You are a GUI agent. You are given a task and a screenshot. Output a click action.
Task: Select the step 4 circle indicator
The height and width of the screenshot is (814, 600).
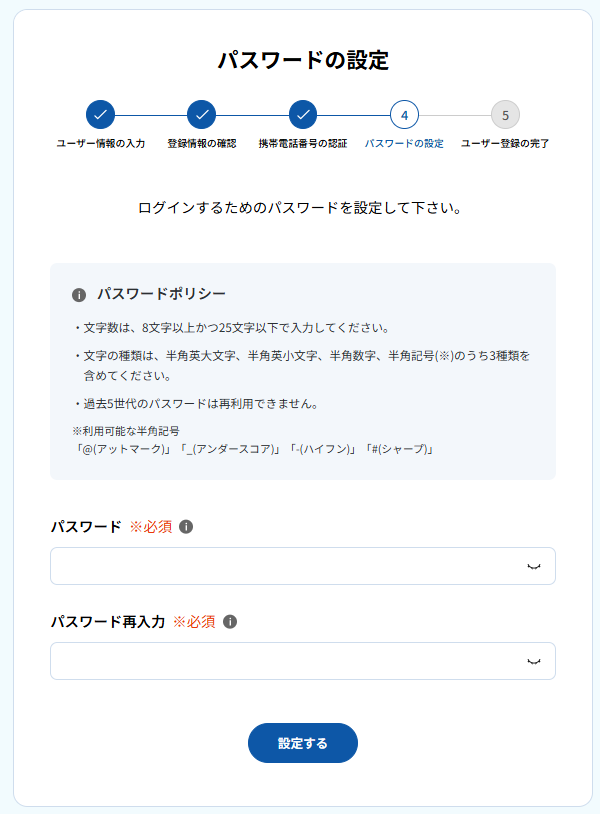pos(404,115)
